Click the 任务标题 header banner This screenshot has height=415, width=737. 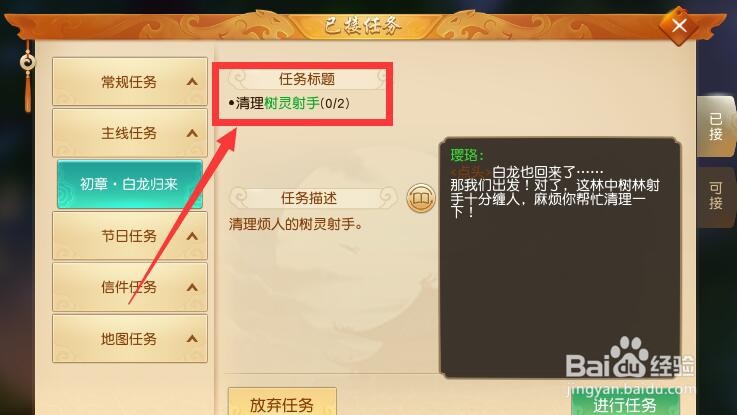[307, 79]
